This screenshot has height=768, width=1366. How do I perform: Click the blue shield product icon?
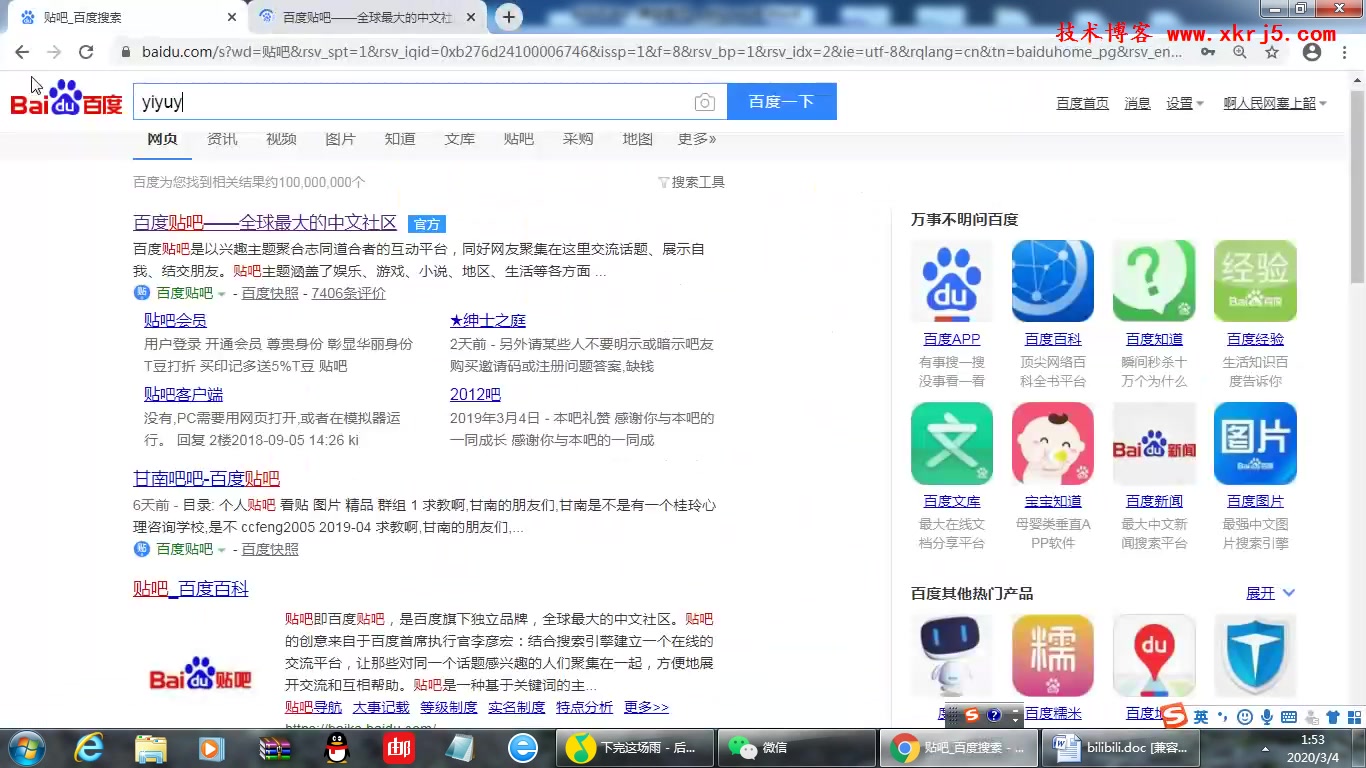(1255, 656)
